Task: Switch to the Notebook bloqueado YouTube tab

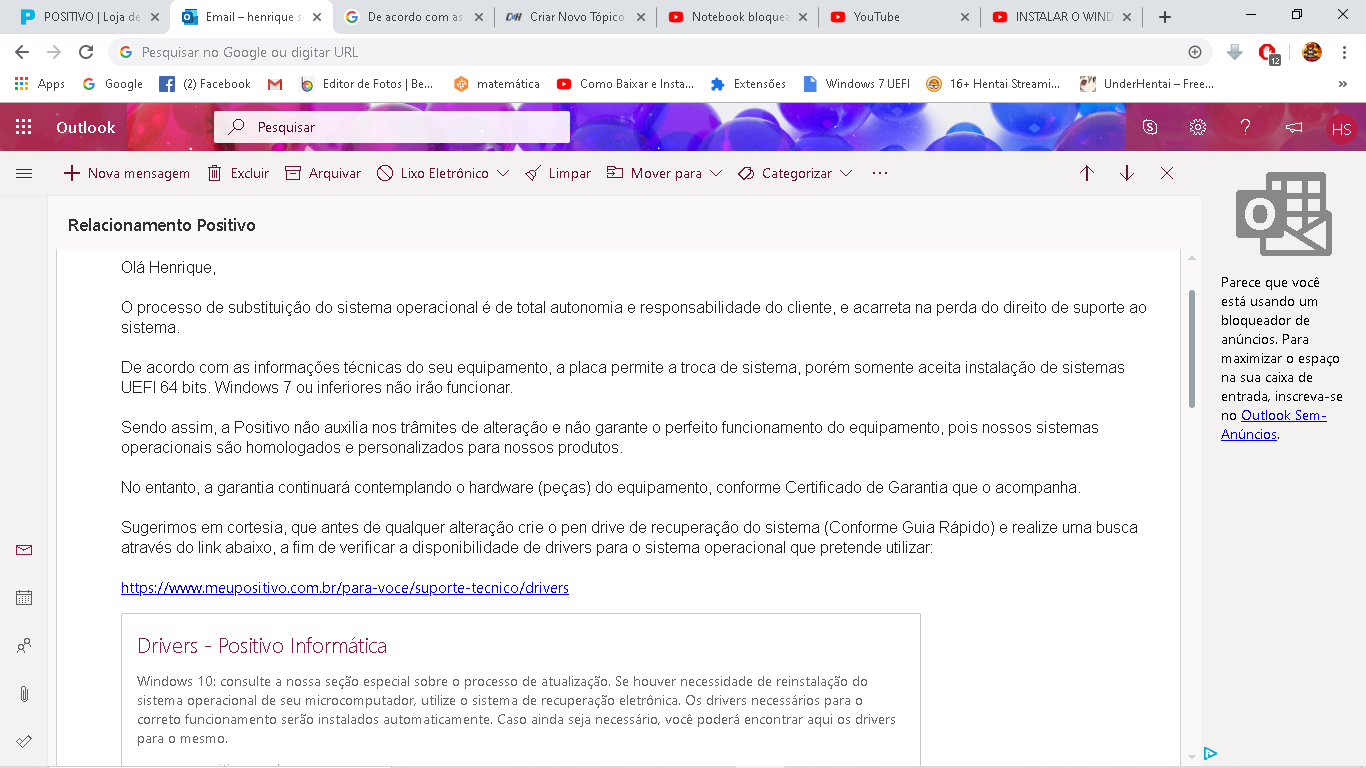Action: [738, 17]
